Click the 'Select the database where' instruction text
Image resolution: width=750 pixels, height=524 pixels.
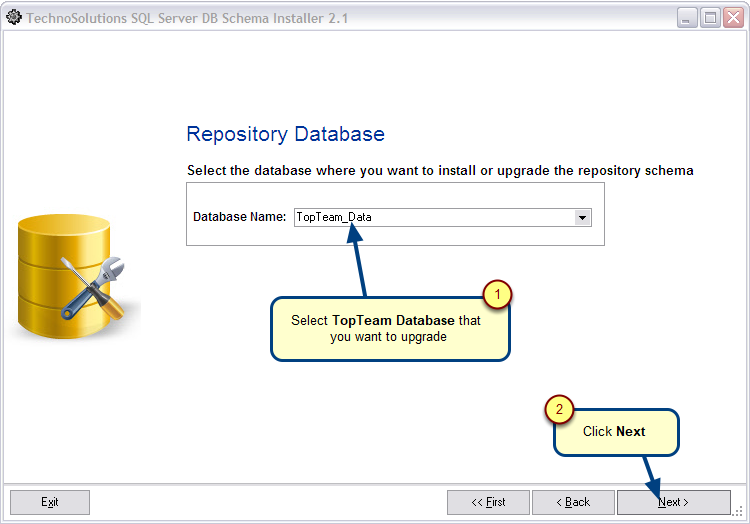pyautogui.click(x=440, y=171)
